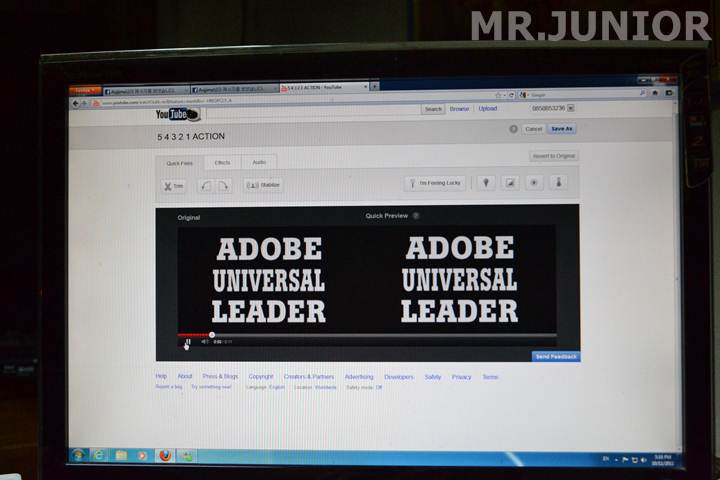Open the Creators & Partners footer link
Screen dimensions: 720x480
(x=309, y=377)
